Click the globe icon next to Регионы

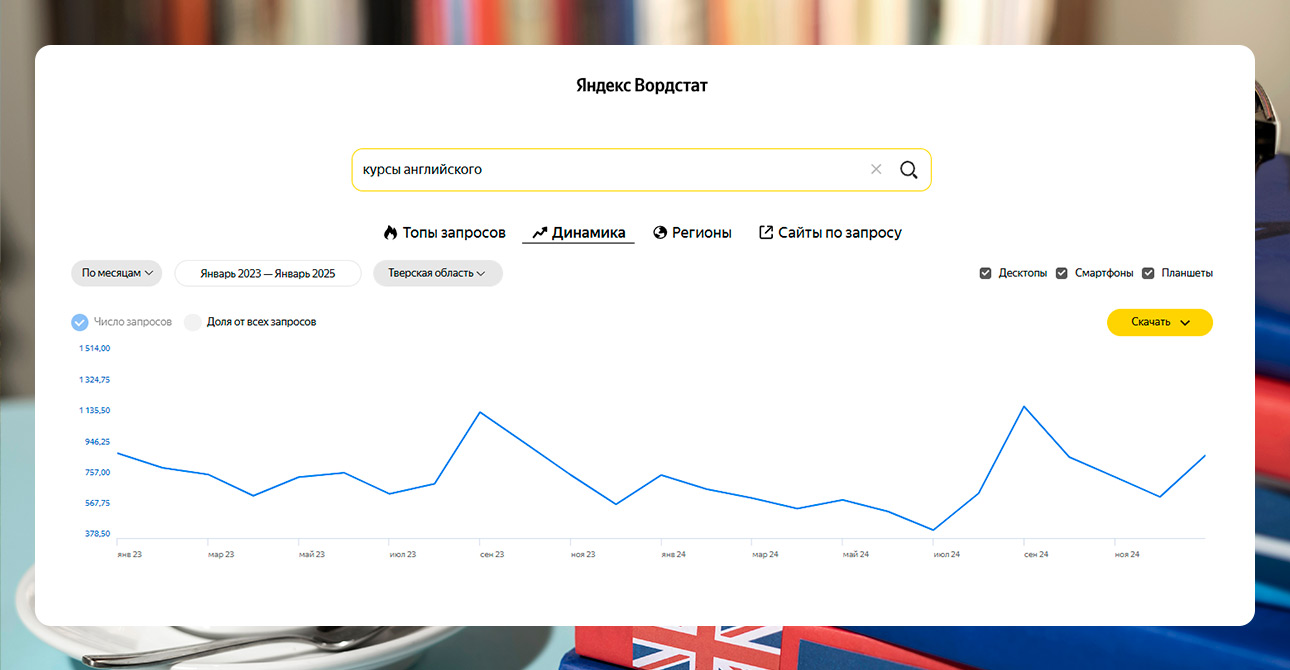[x=660, y=233]
